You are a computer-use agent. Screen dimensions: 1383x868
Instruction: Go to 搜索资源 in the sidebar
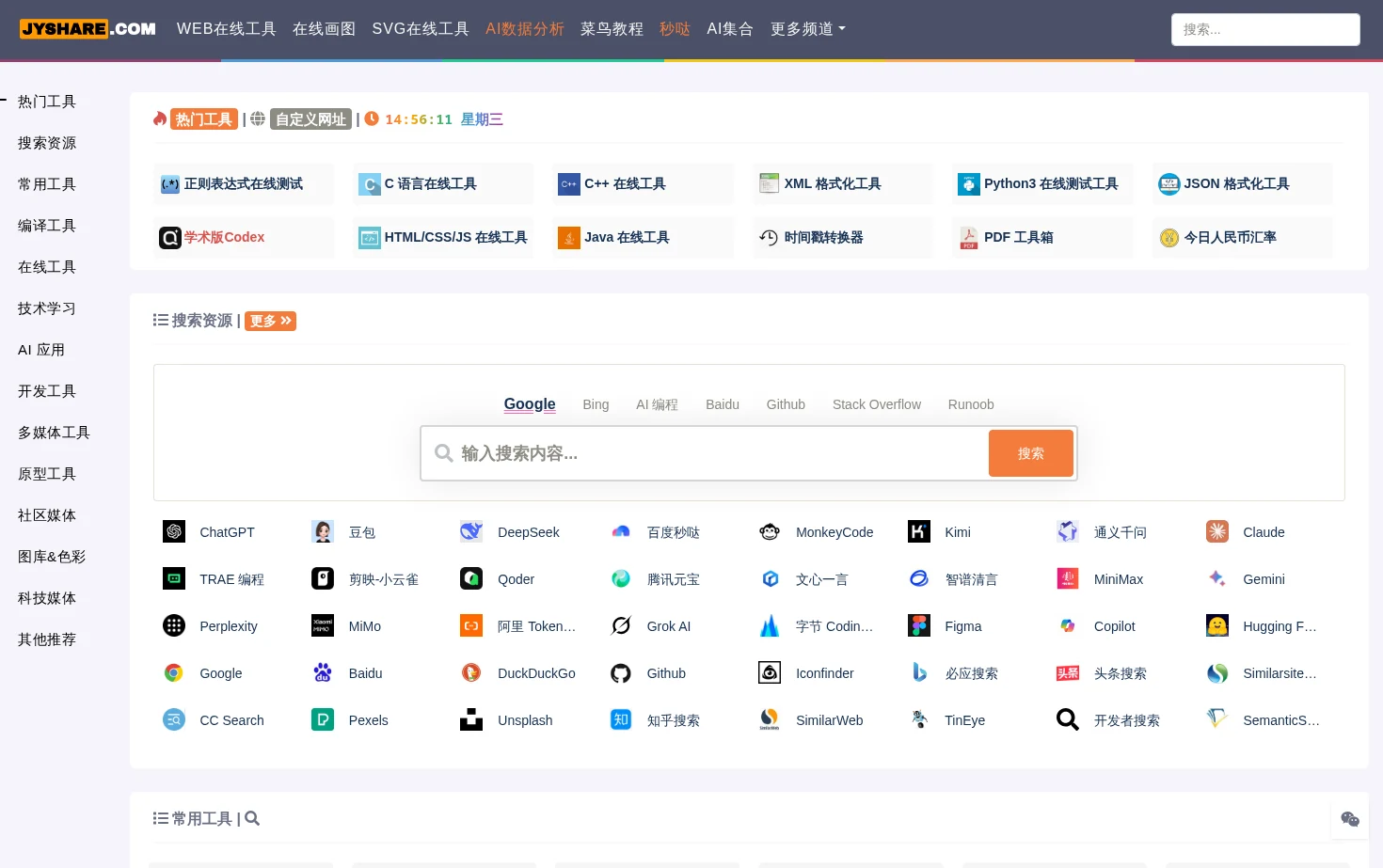47,143
